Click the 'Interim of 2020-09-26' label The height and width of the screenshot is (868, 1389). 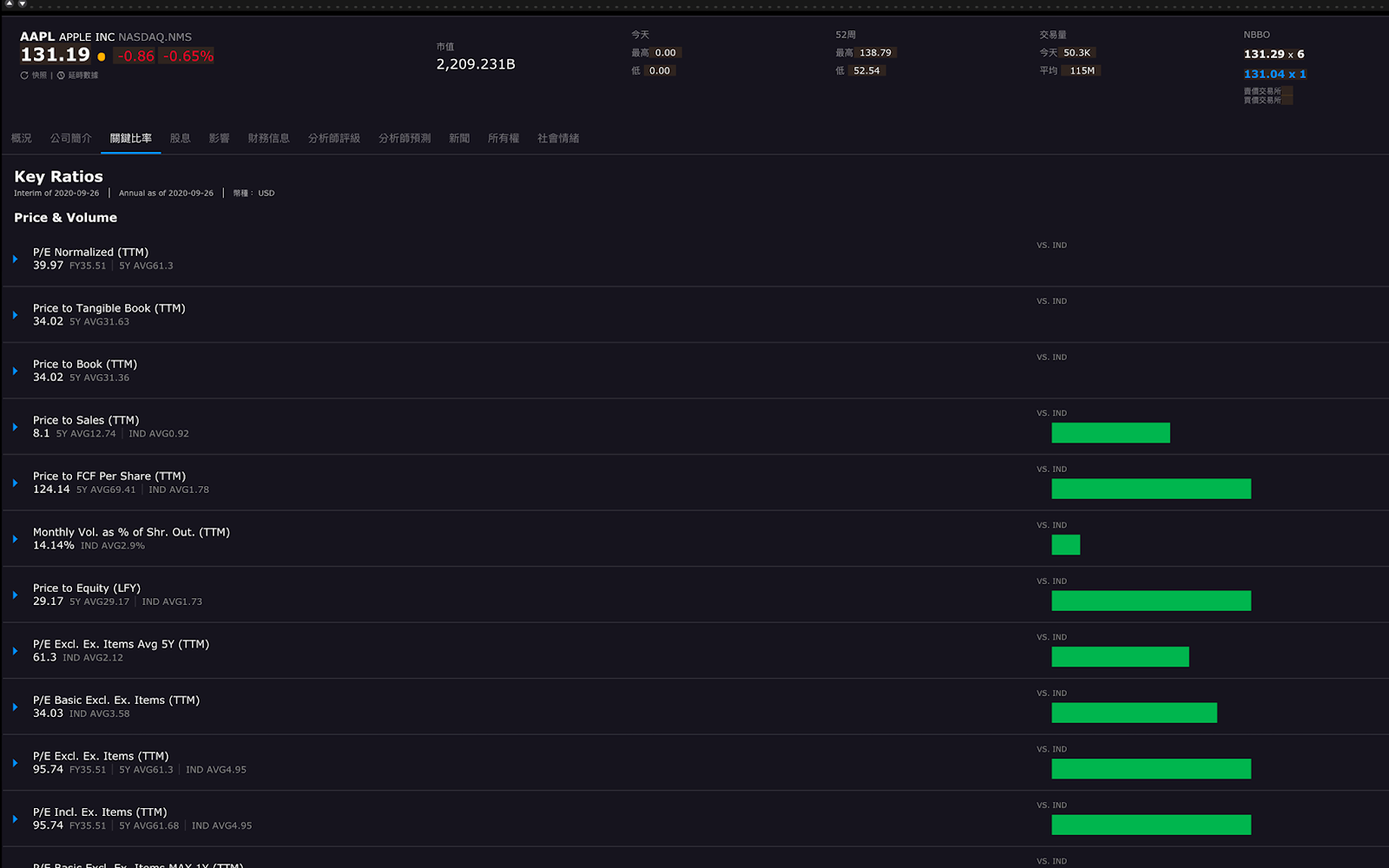point(56,194)
